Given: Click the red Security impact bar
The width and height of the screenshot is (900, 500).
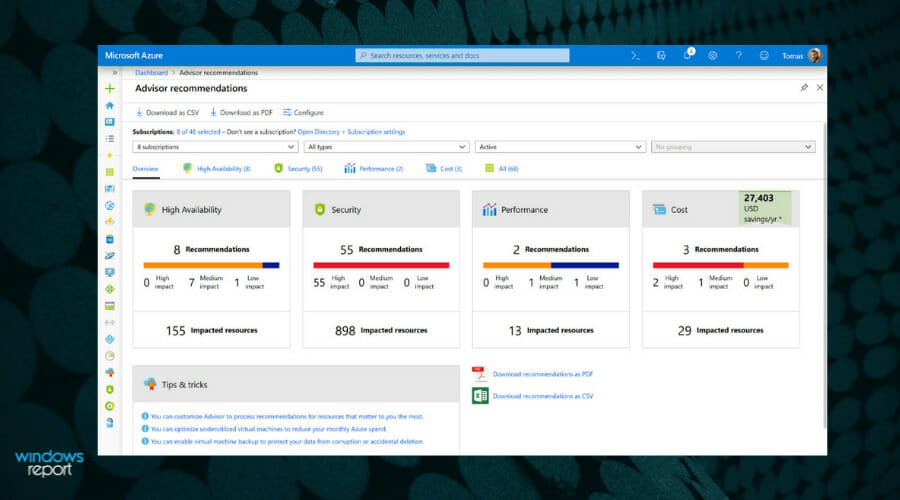Looking at the screenshot, I should [381, 265].
